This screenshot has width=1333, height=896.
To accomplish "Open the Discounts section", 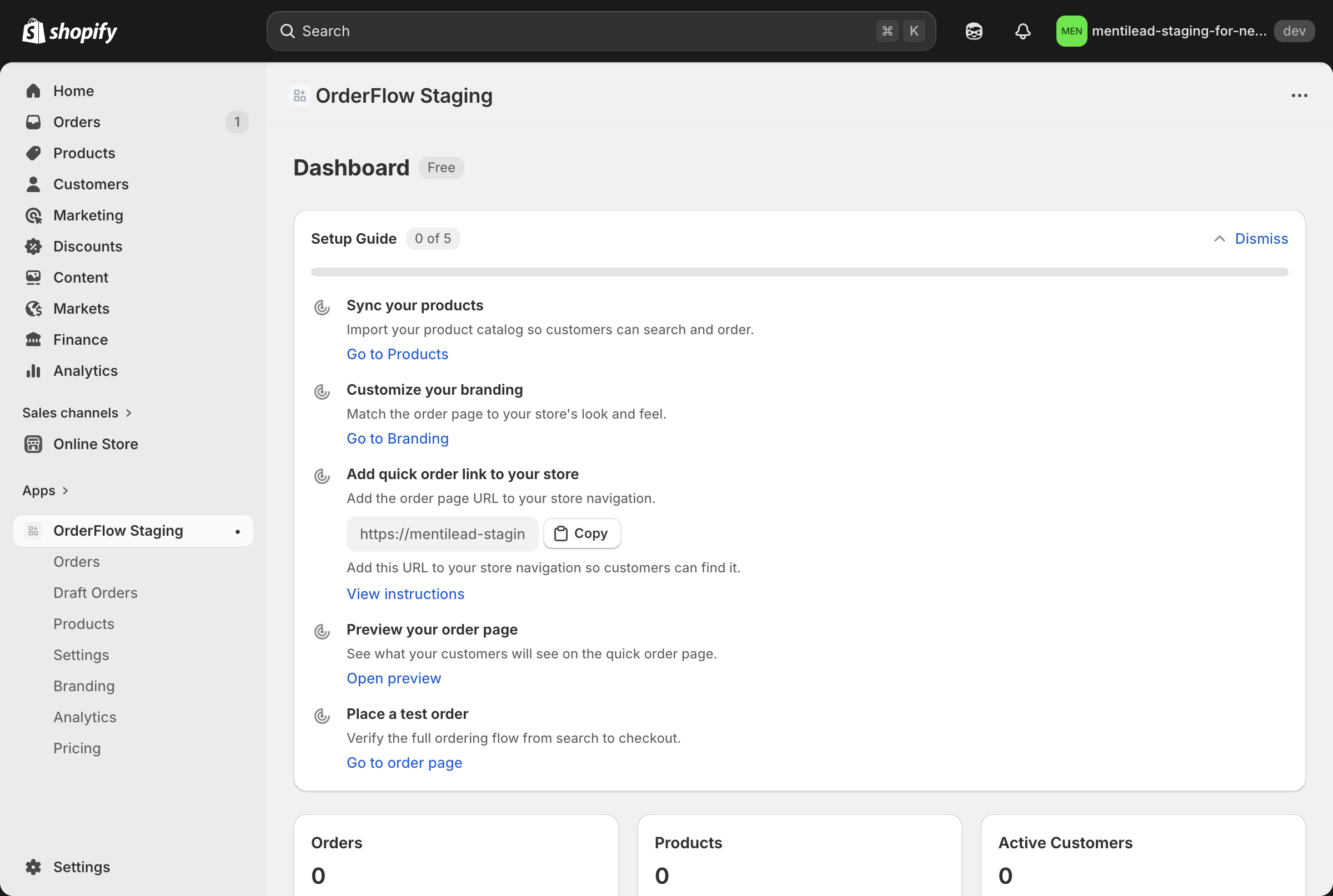I will [88, 246].
